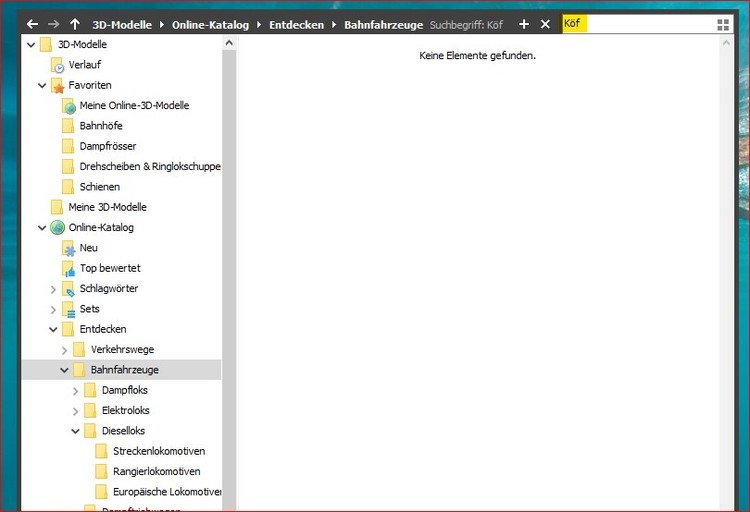Switch view using the grid tiles icon
This screenshot has height=512, width=750.
point(723,24)
